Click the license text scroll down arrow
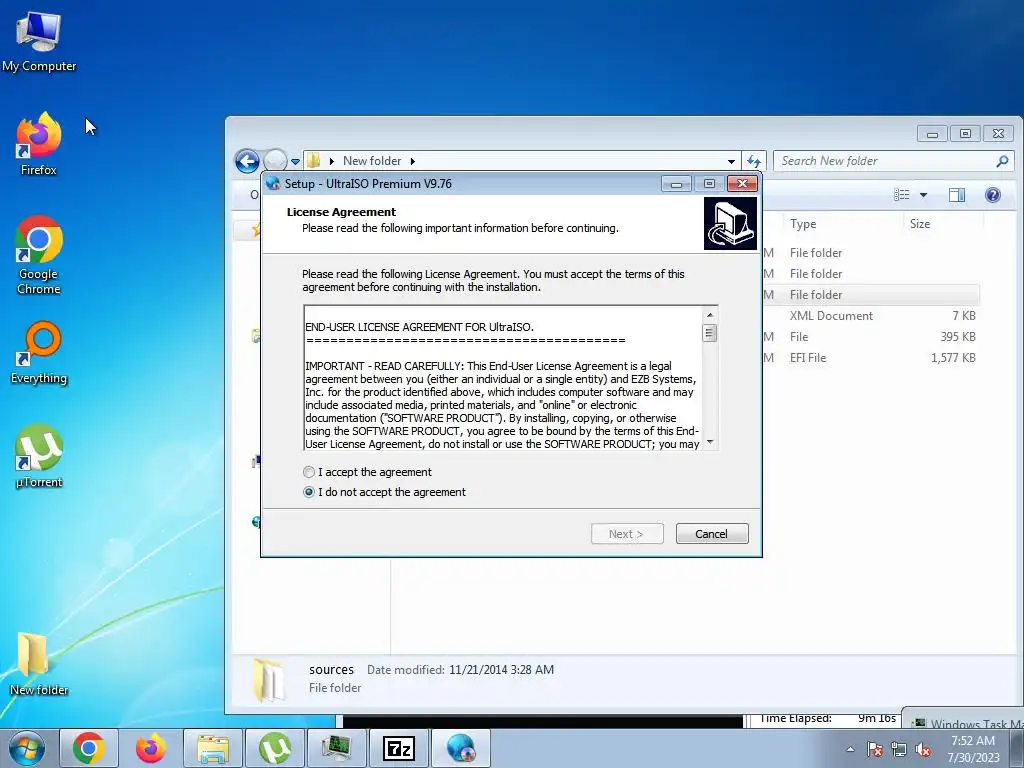Viewport: 1024px width, 768px height. (710, 442)
